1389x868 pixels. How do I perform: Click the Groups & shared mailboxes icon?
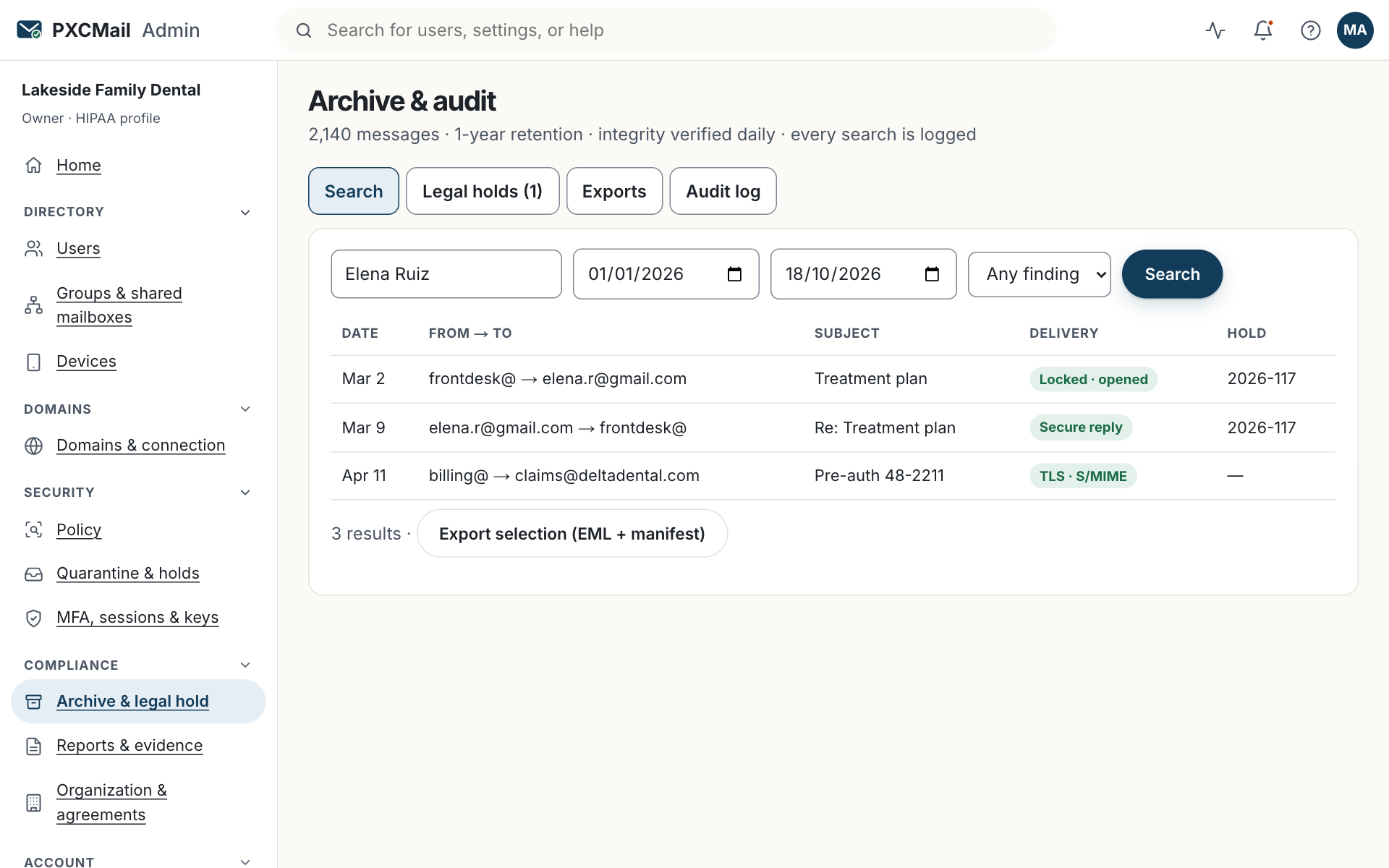coord(33,305)
